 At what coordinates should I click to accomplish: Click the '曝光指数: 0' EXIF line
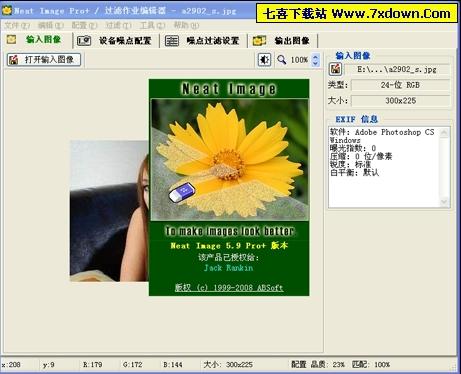point(353,148)
